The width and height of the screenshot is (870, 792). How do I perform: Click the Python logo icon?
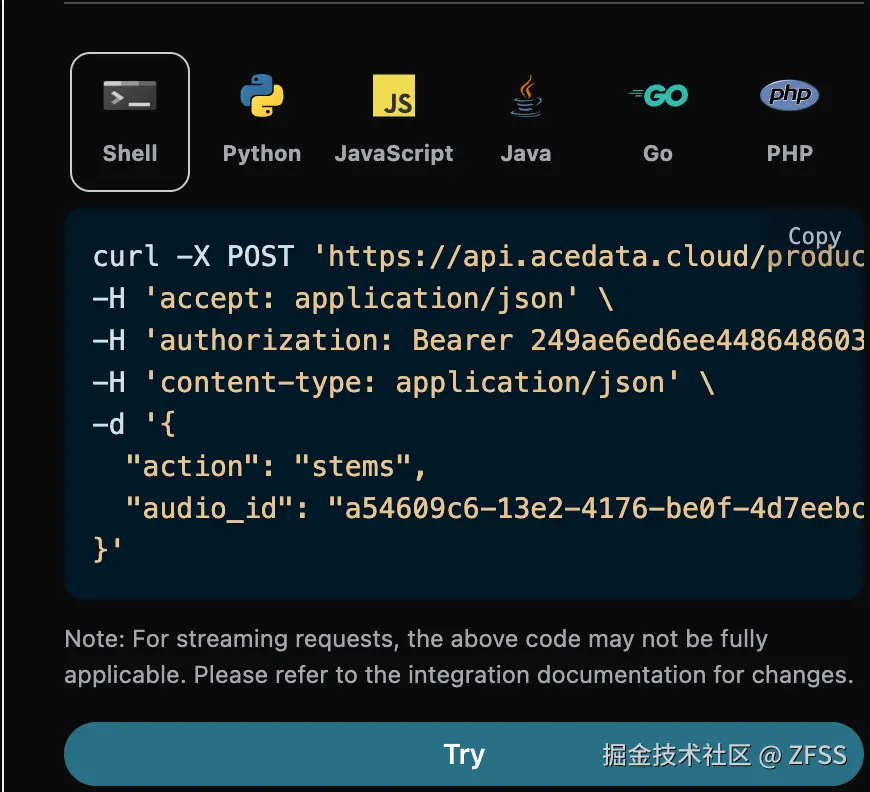pos(262,95)
